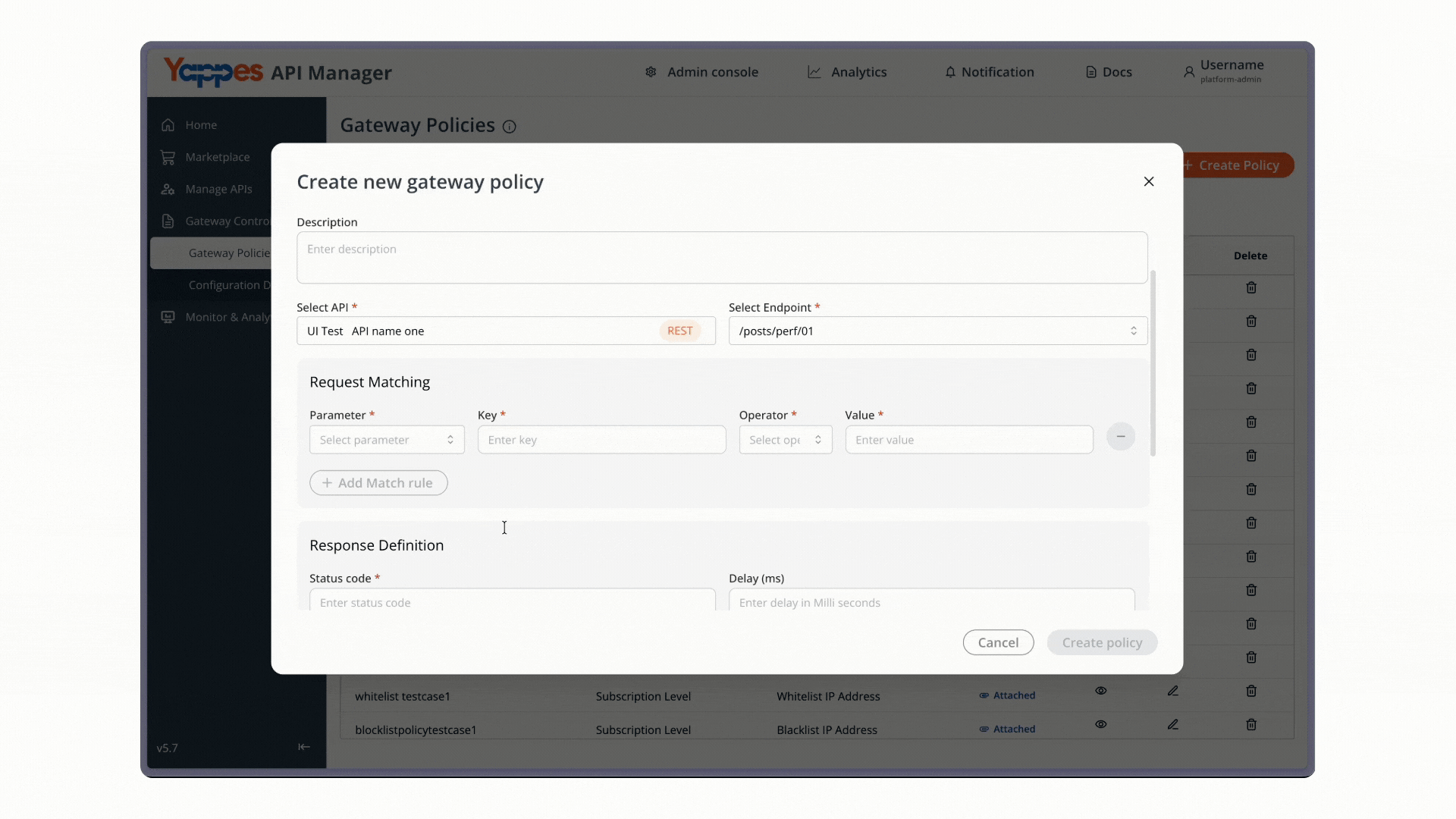
Task: Click the Delete column header
Action: pos(1250,256)
